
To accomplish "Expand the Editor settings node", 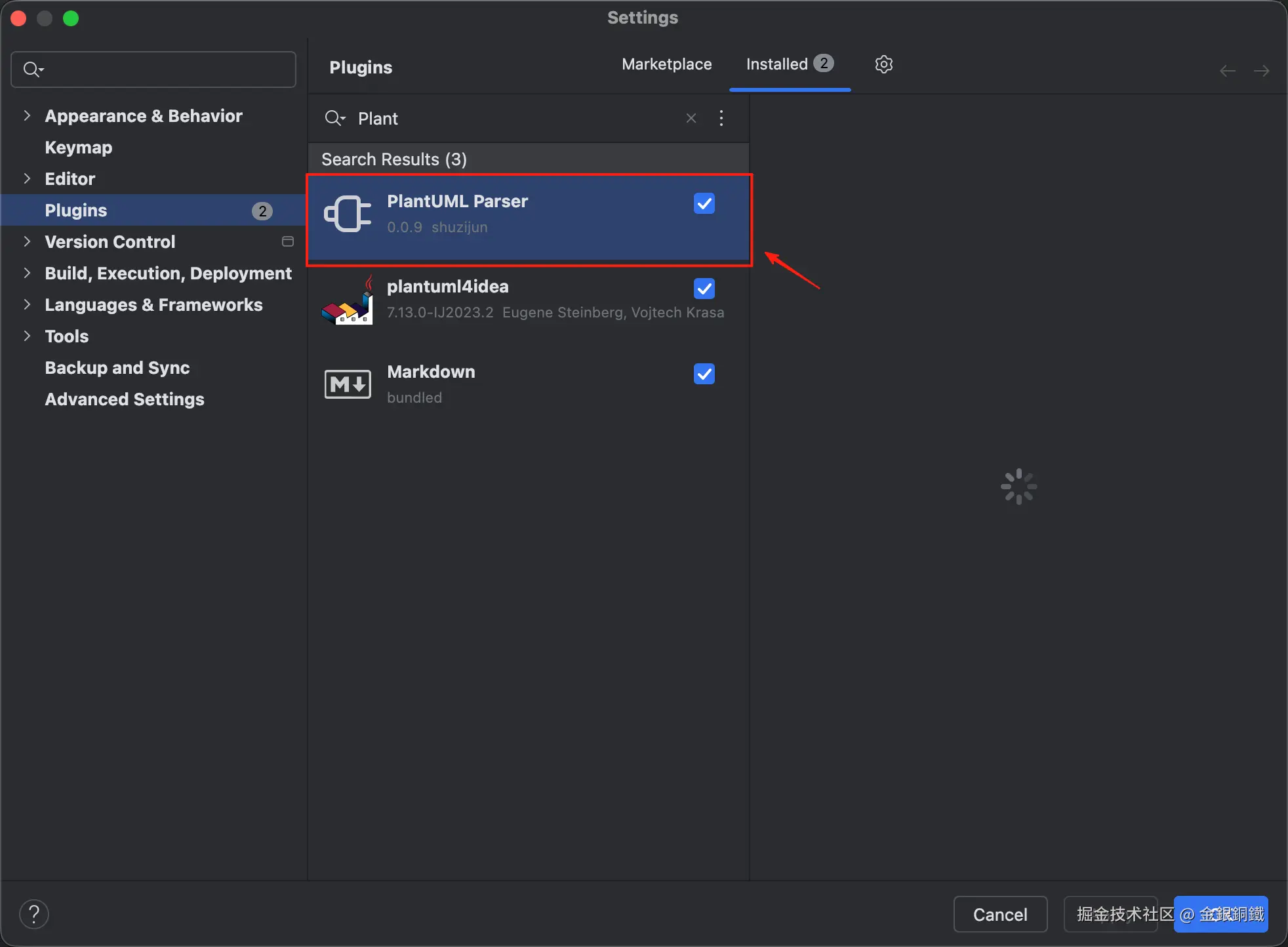I will tap(27, 178).
